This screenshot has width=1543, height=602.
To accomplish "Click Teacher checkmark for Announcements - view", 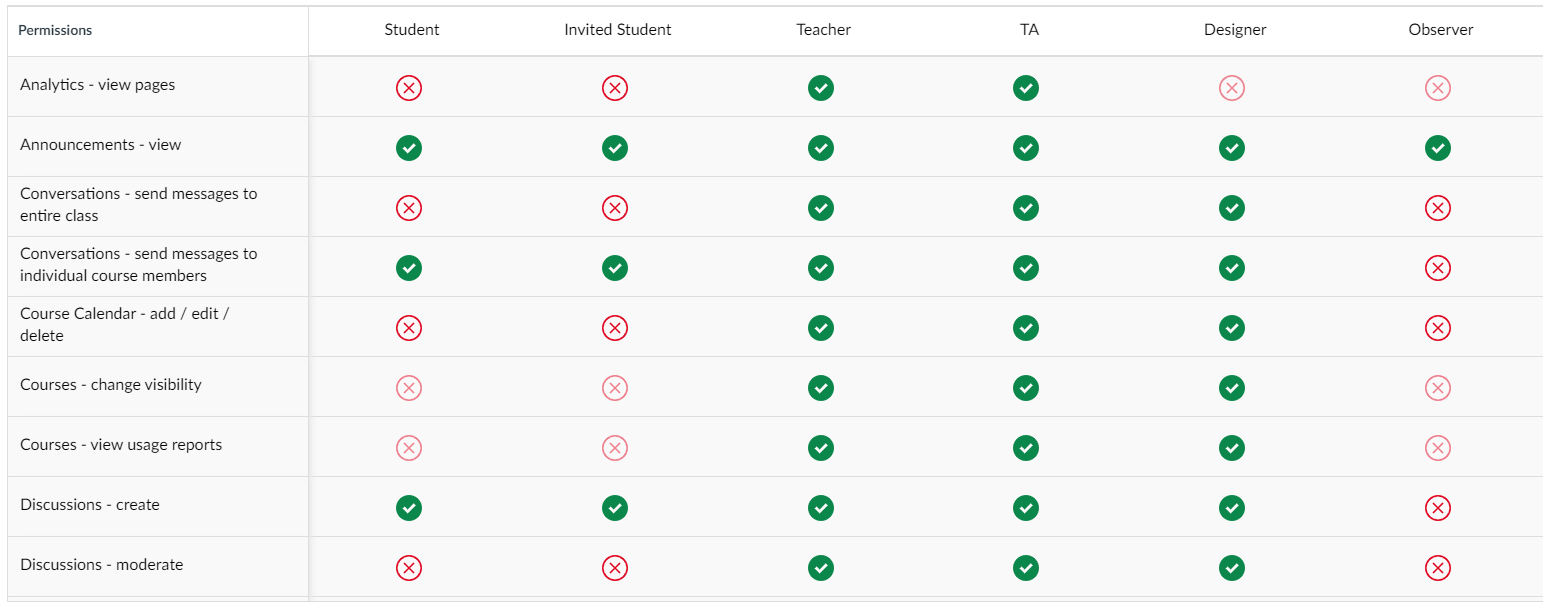I will (x=820, y=148).
